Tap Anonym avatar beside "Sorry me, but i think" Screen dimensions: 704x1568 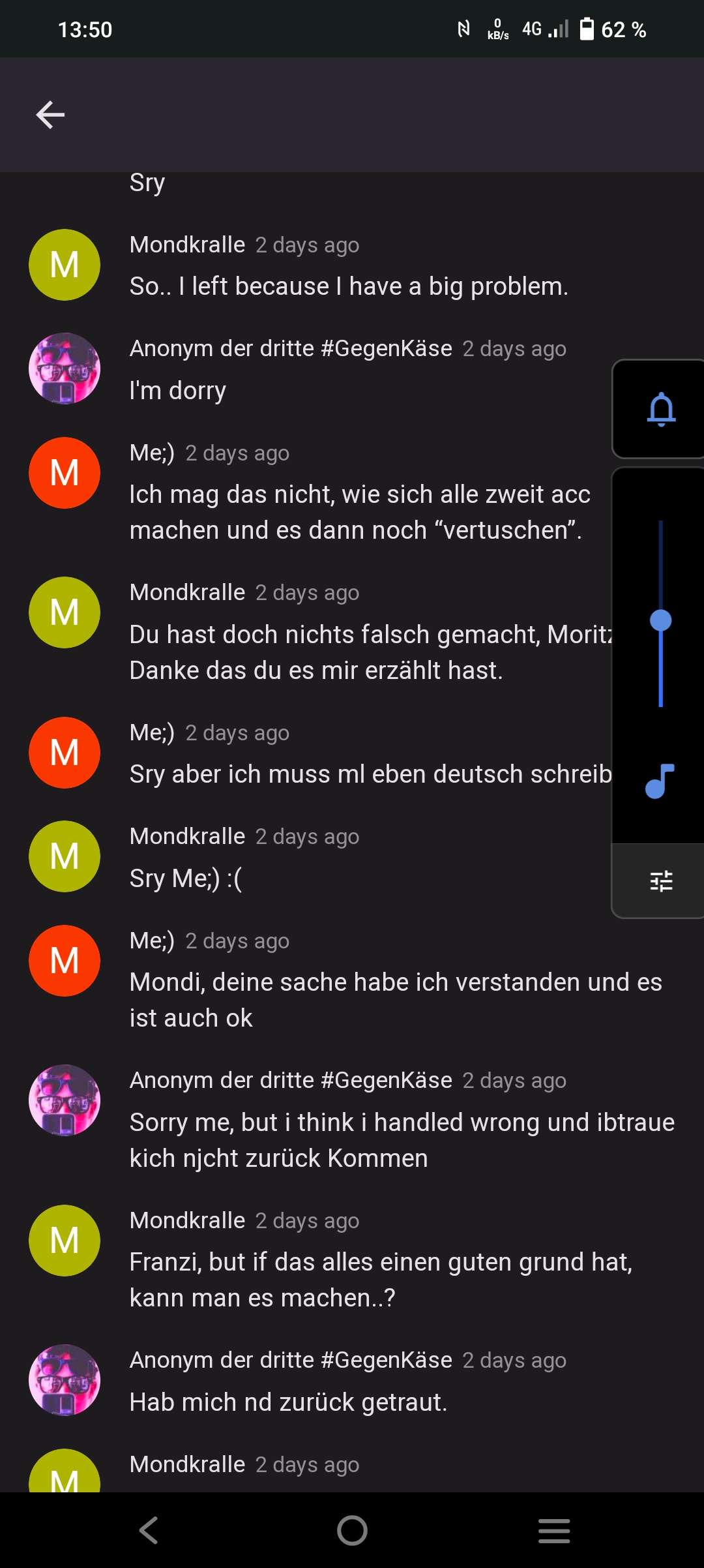(x=65, y=1100)
